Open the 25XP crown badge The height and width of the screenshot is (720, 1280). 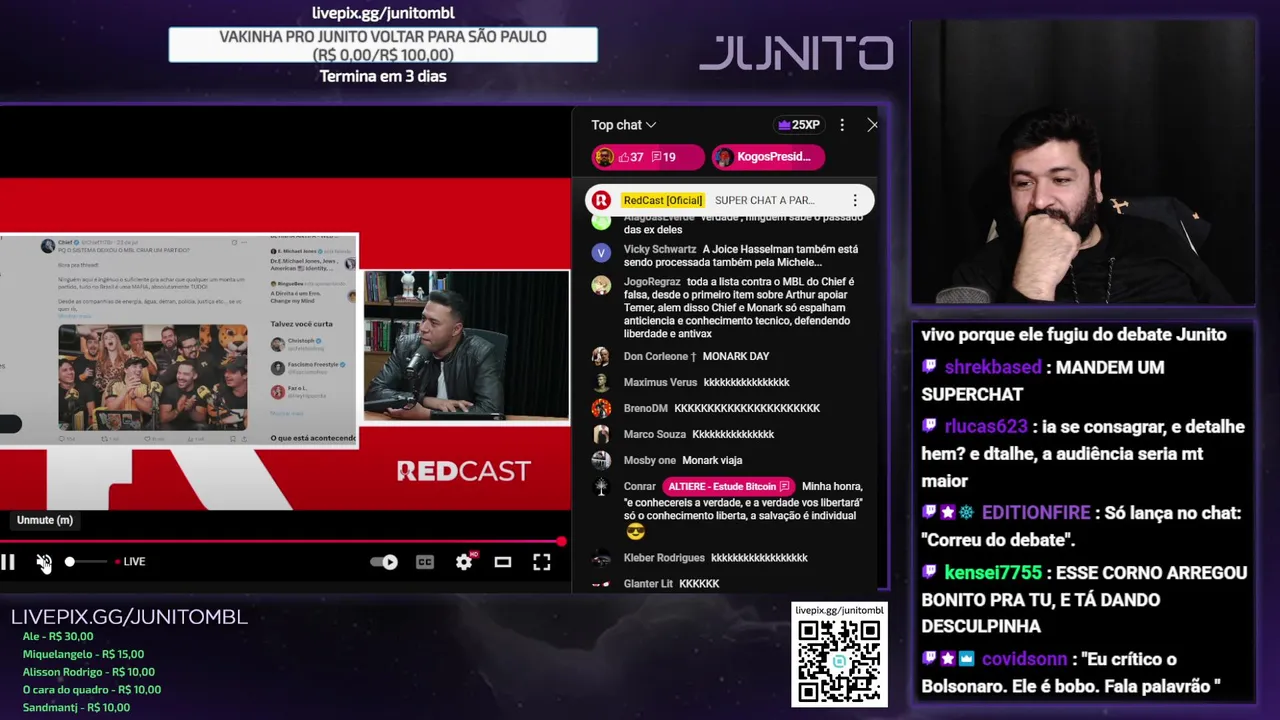click(799, 125)
